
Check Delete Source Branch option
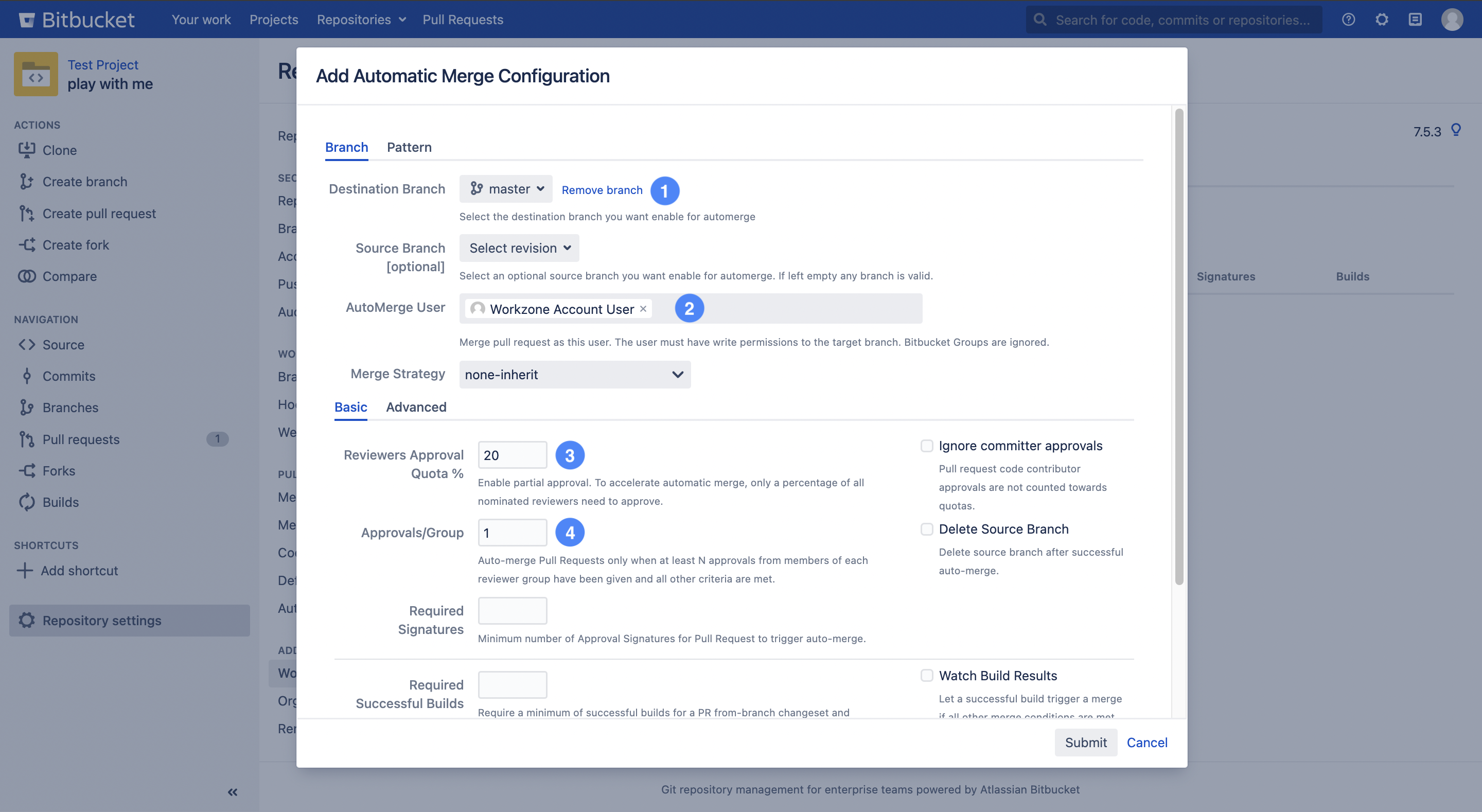[x=926, y=529]
